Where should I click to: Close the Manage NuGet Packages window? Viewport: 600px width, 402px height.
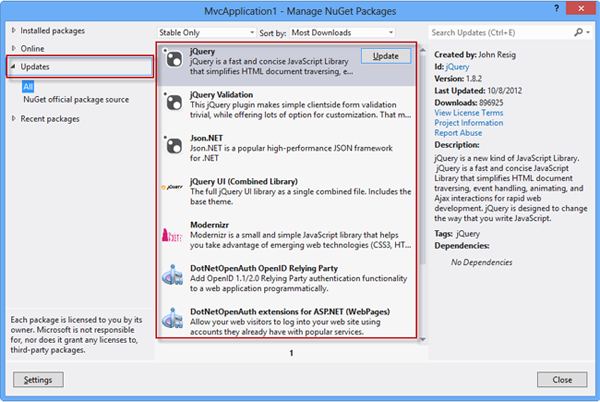tap(581, 8)
